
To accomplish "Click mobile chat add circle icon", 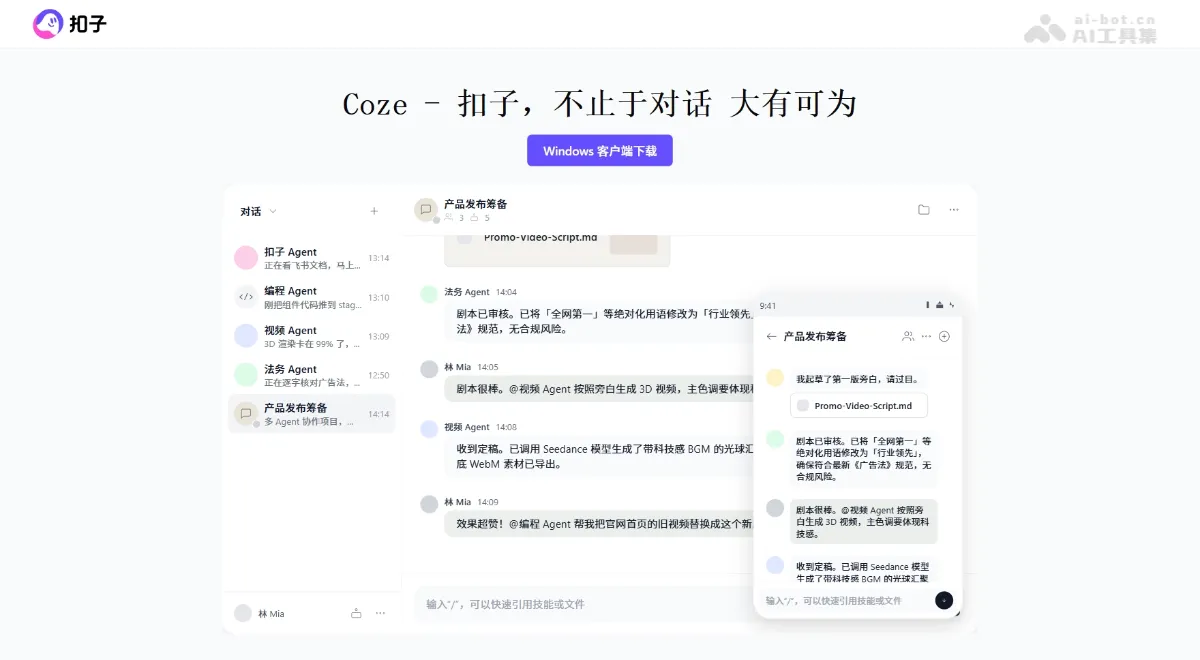I will [x=944, y=336].
